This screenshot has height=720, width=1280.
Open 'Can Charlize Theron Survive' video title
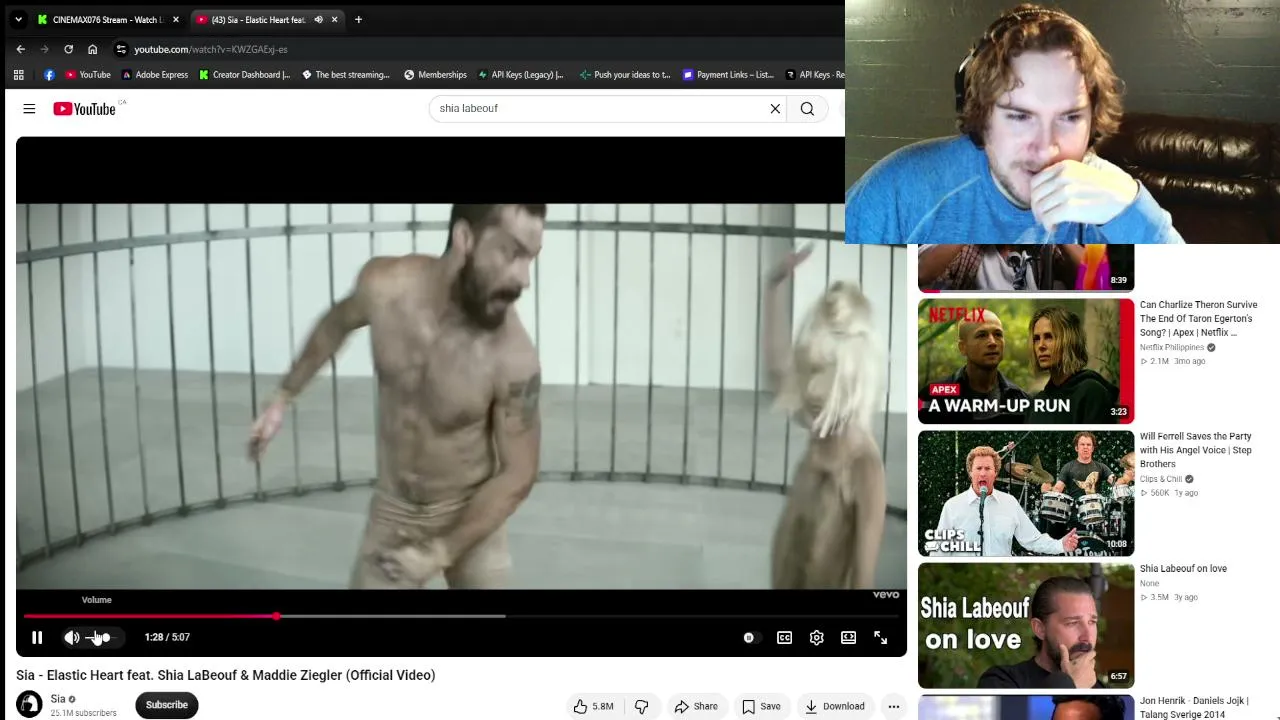(1199, 318)
